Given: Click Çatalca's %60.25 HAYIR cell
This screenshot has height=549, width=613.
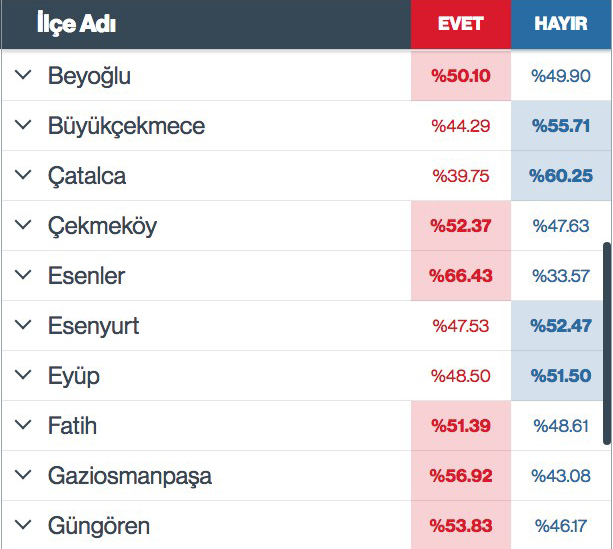Looking at the screenshot, I should [x=561, y=176].
